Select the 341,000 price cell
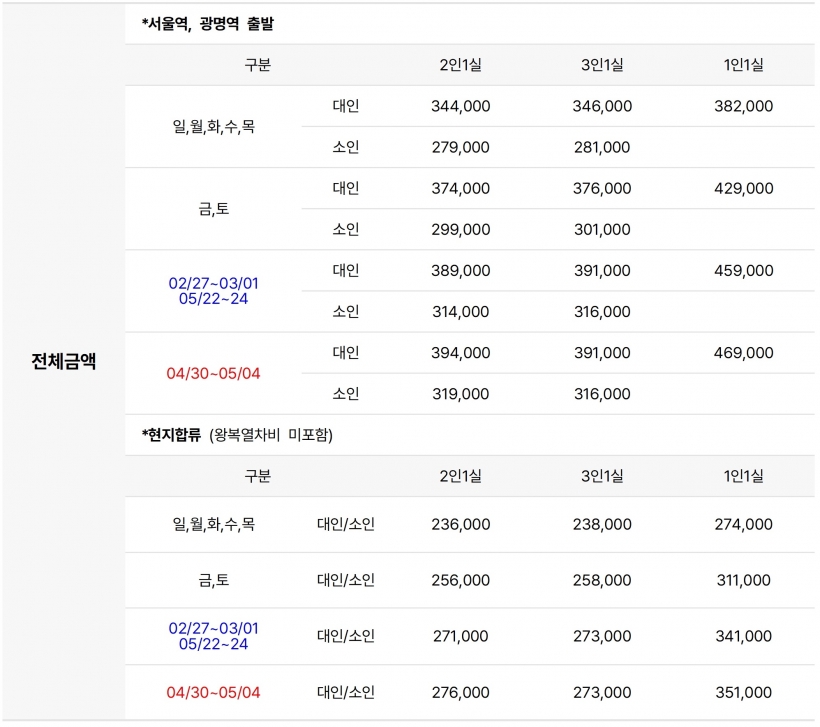 pos(744,636)
